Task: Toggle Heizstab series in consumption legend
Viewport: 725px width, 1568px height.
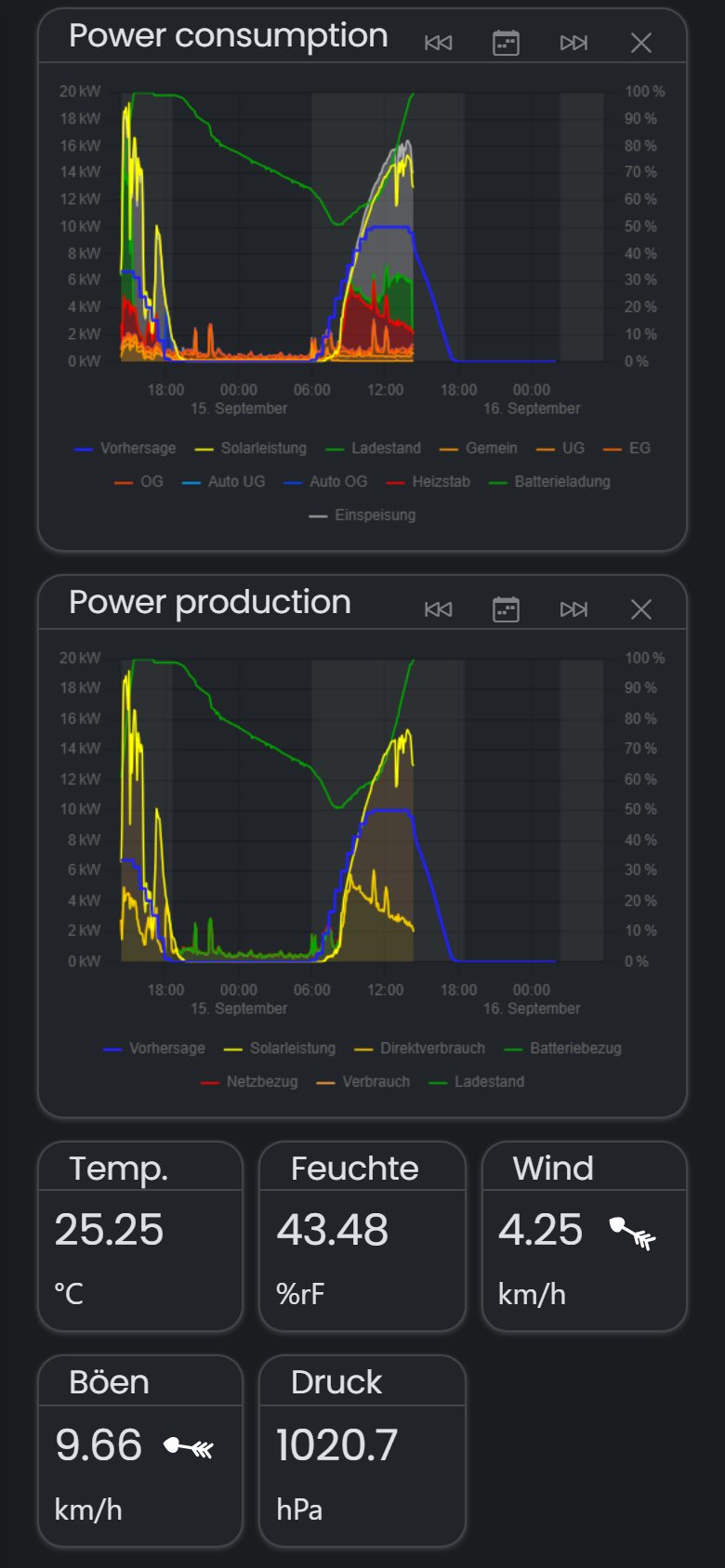Action: [x=428, y=481]
